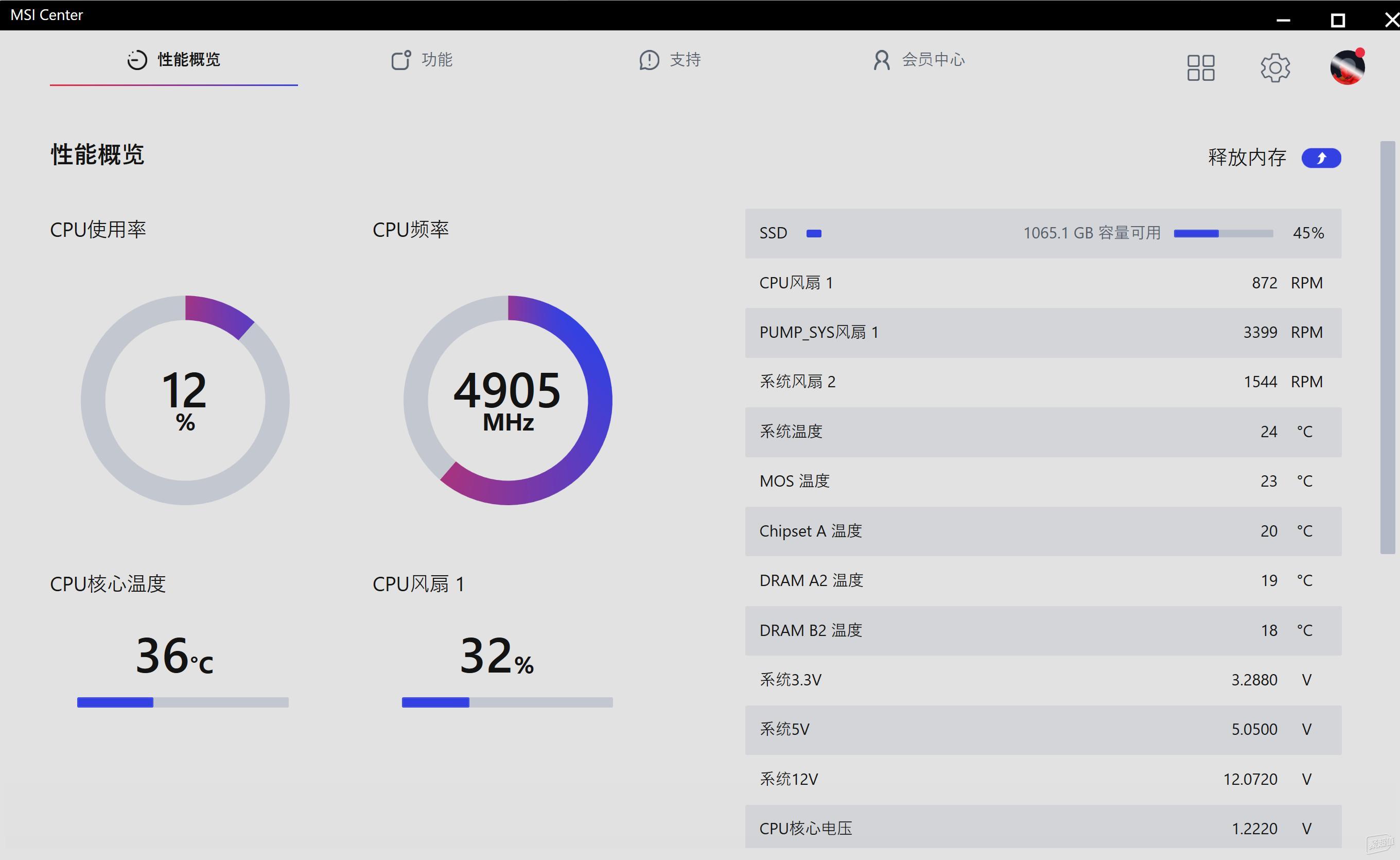Viewport: 1400px width, 860px height.
Task: Expand the CPU风扇 1 sensor row
Action: click(x=1043, y=282)
